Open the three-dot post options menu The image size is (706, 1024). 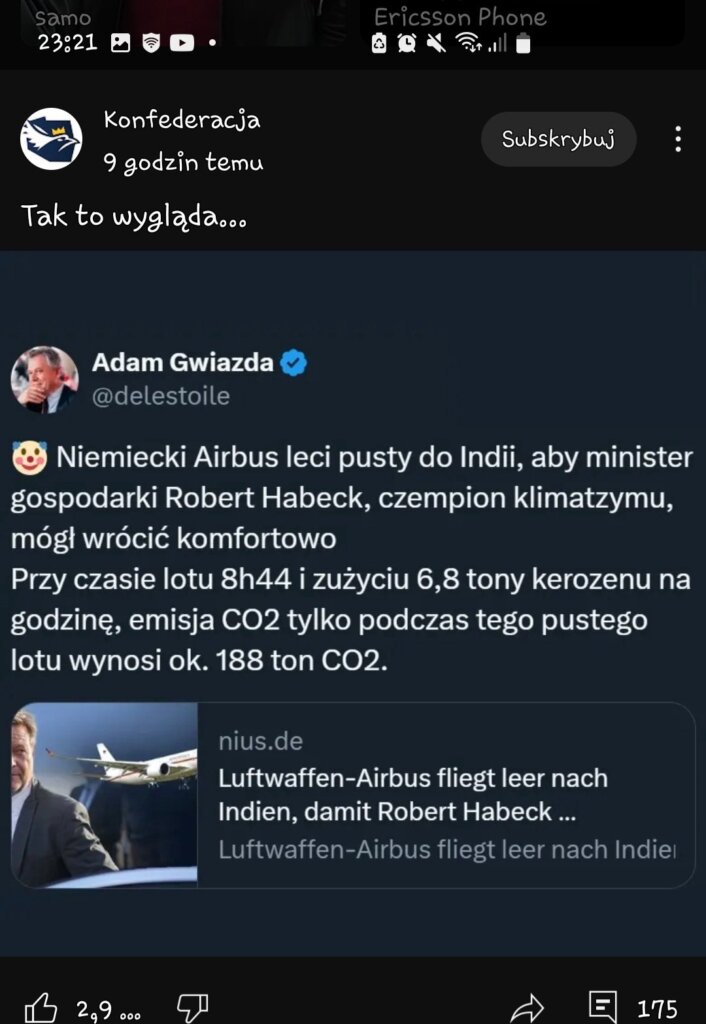pyautogui.click(x=678, y=139)
